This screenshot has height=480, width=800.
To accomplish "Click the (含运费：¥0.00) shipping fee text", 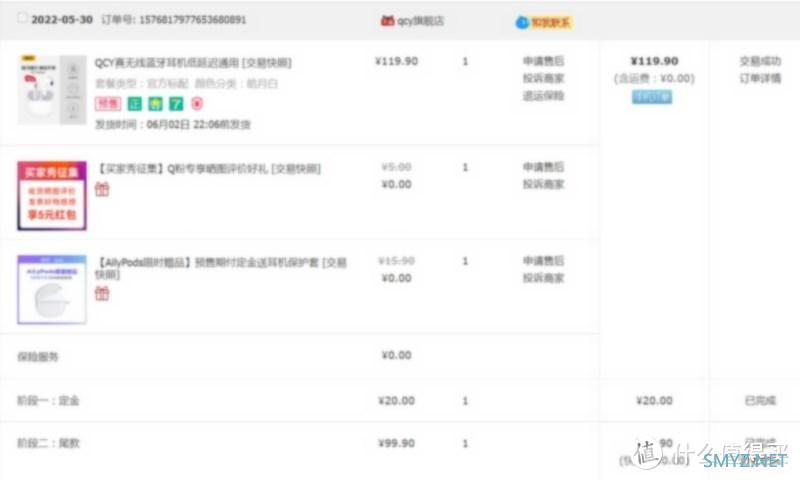I will [654, 79].
